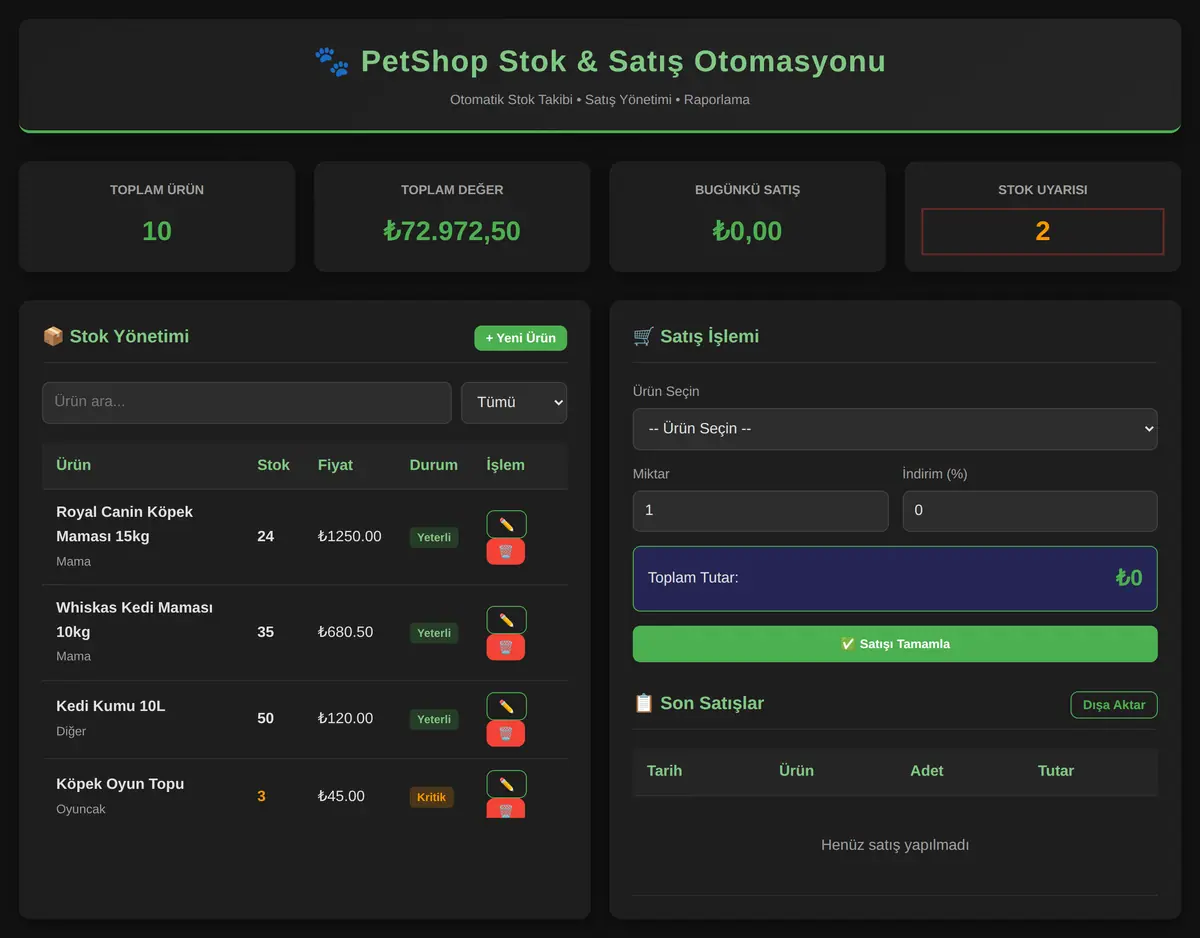Edit Royal Canin Köpek Maması with pencil icon
Screen dimensions: 1200x938
[506, 524]
